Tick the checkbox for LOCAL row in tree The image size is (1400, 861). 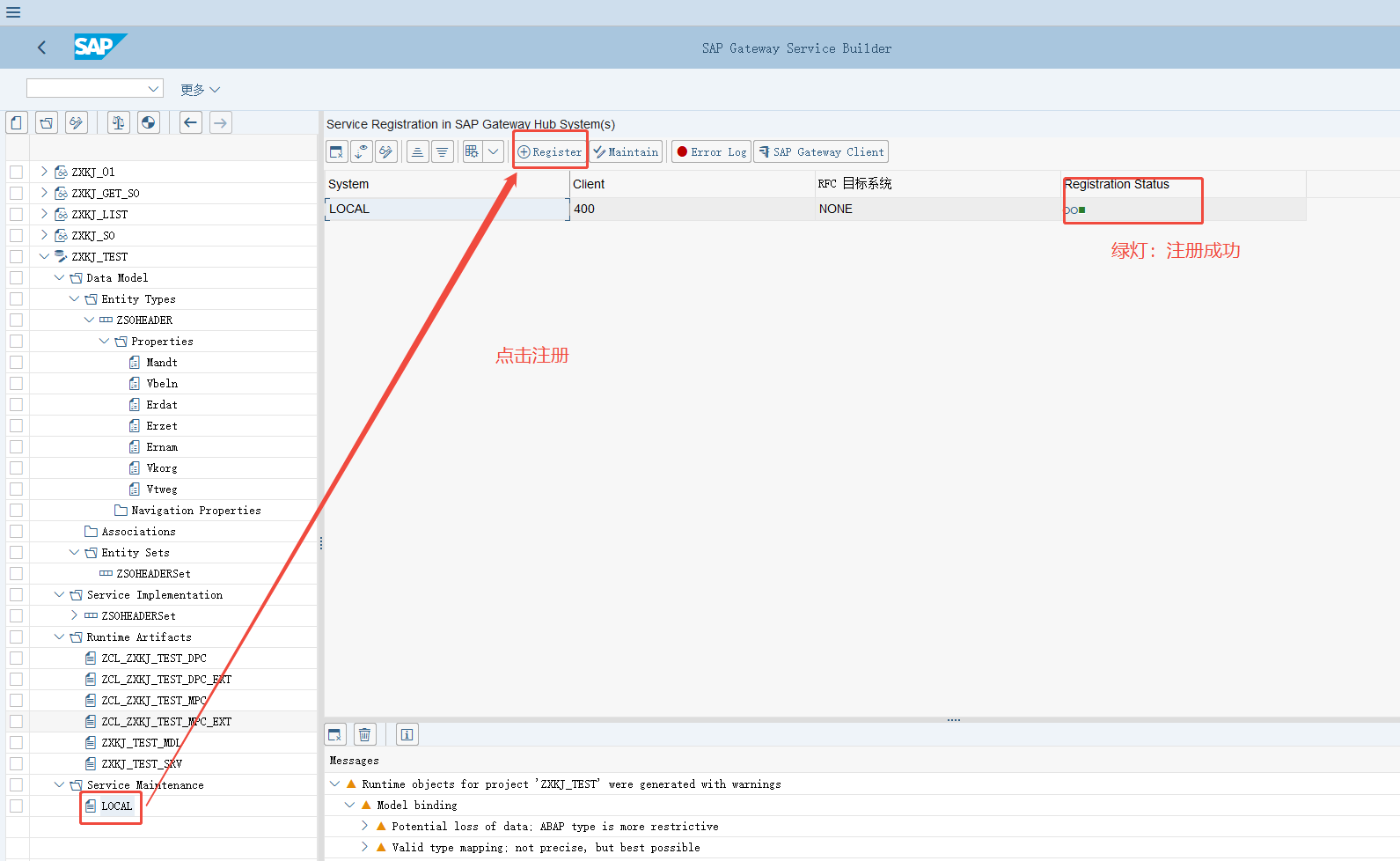click(16, 806)
